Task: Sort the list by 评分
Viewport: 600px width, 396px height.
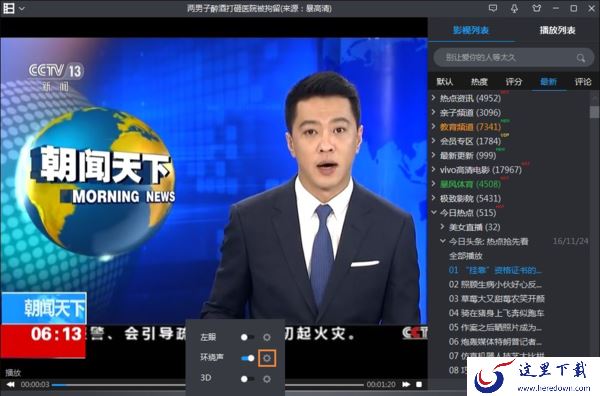Action: point(514,81)
